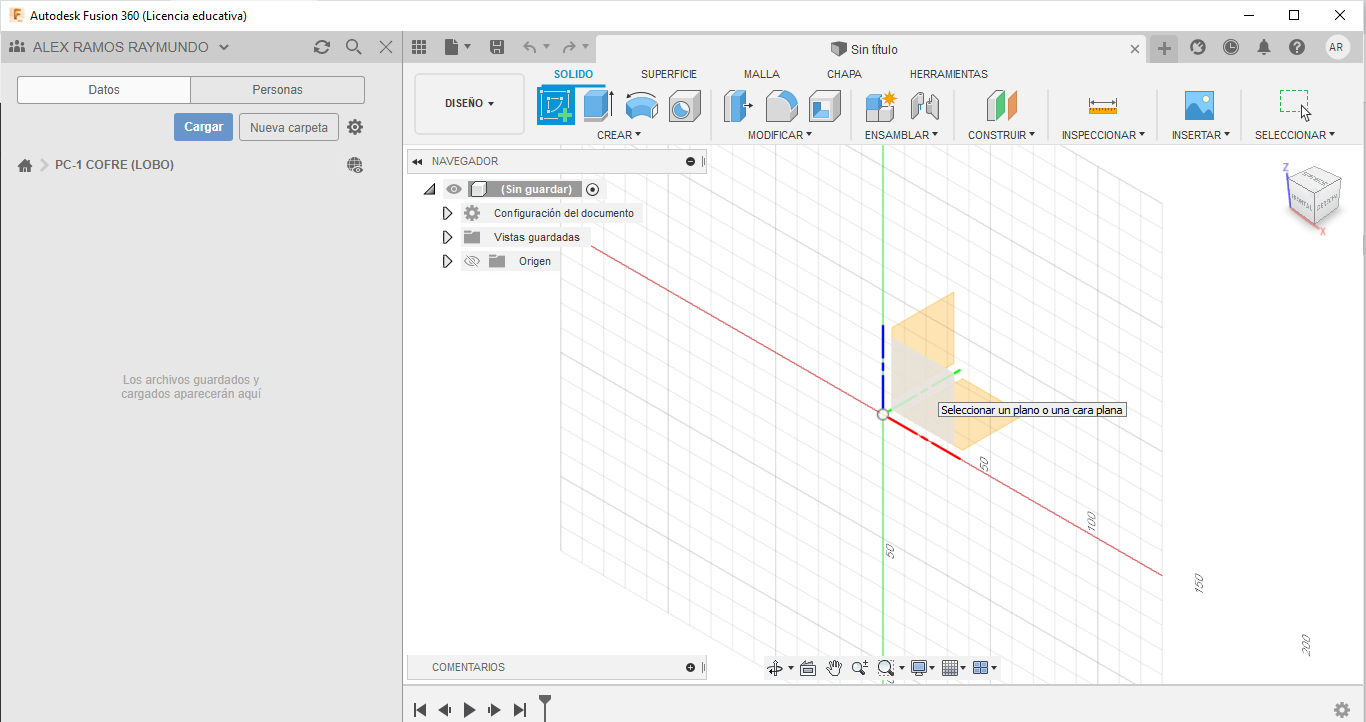
Task: Click the Offset Plane construct icon
Action: tap(1001, 105)
